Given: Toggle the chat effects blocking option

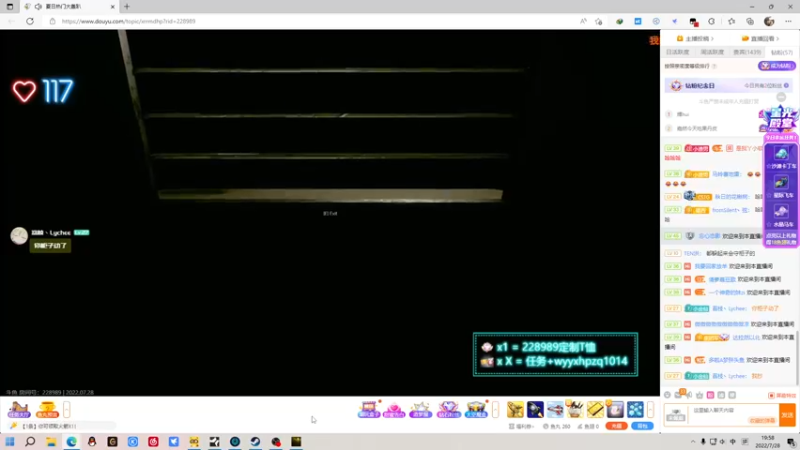Looking at the screenshot, I should (782, 395).
